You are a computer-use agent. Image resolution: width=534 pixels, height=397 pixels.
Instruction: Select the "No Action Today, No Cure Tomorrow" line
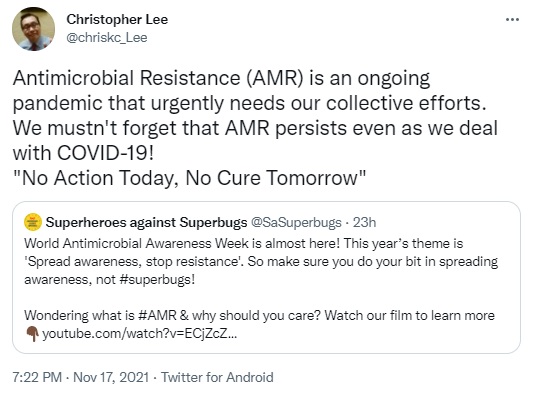pos(189,178)
